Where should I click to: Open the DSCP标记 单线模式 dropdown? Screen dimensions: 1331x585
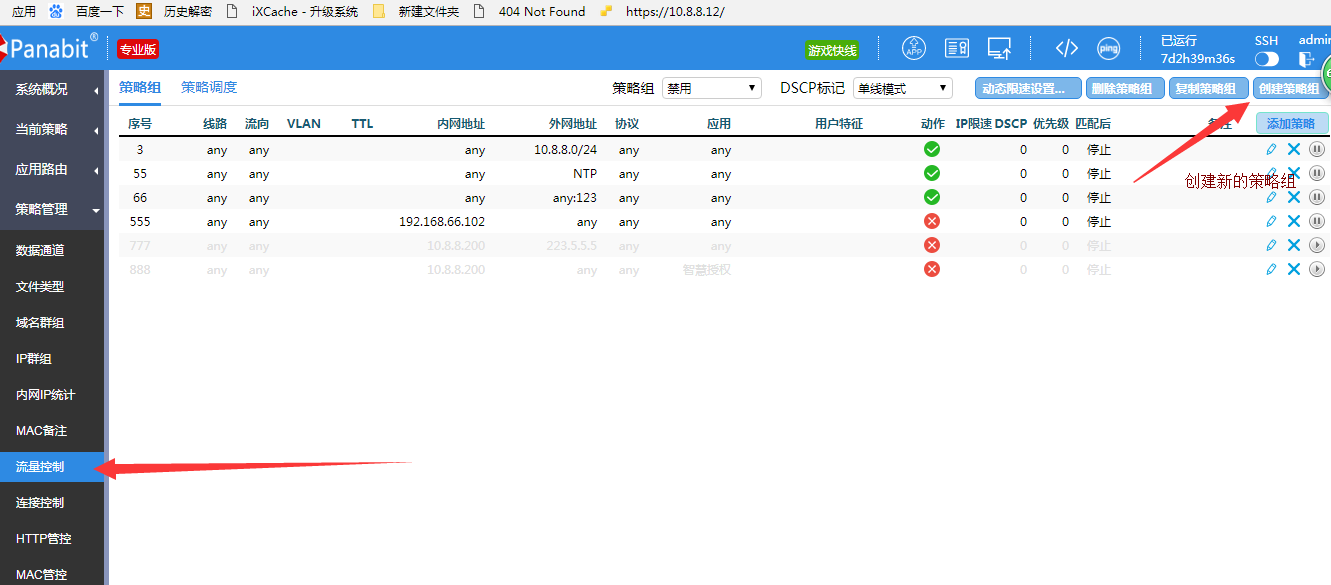pos(902,88)
